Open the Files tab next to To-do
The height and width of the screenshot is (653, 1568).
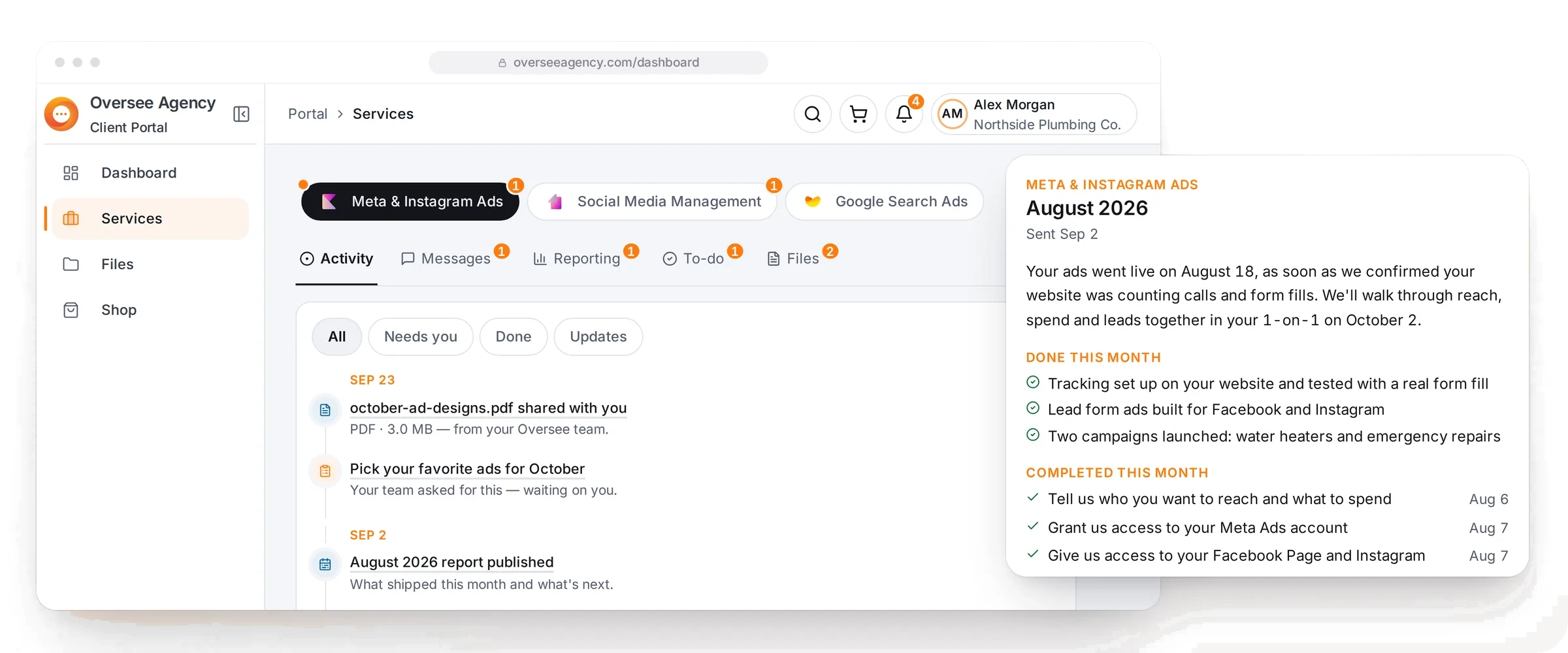pyautogui.click(x=793, y=259)
